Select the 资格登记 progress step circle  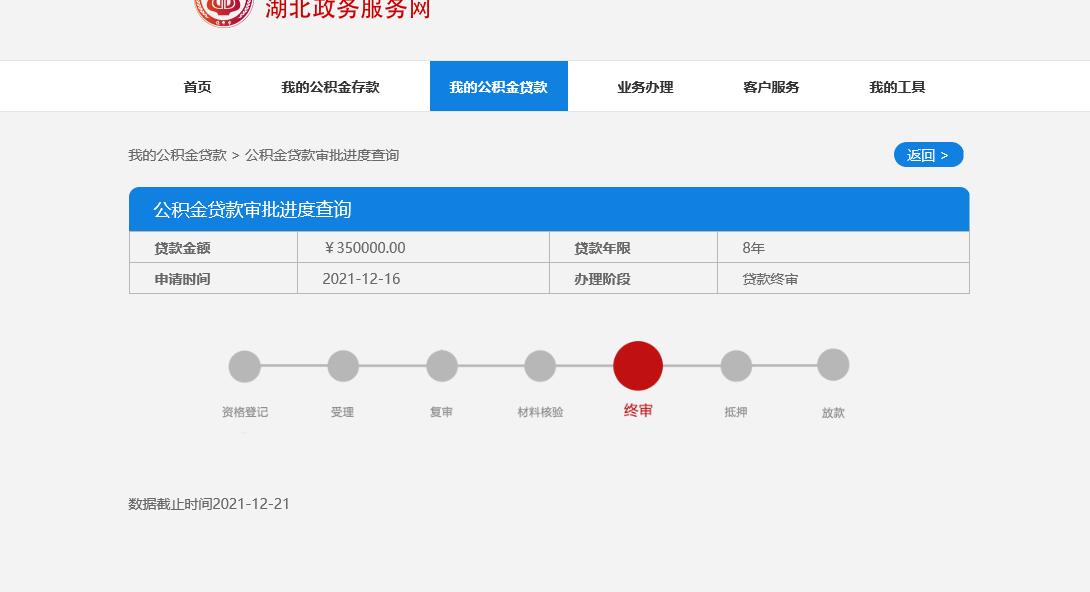(x=245, y=366)
